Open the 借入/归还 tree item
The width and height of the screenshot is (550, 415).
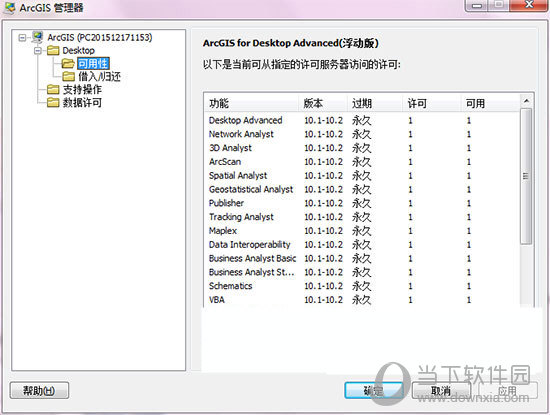pyautogui.click(x=99, y=76)
